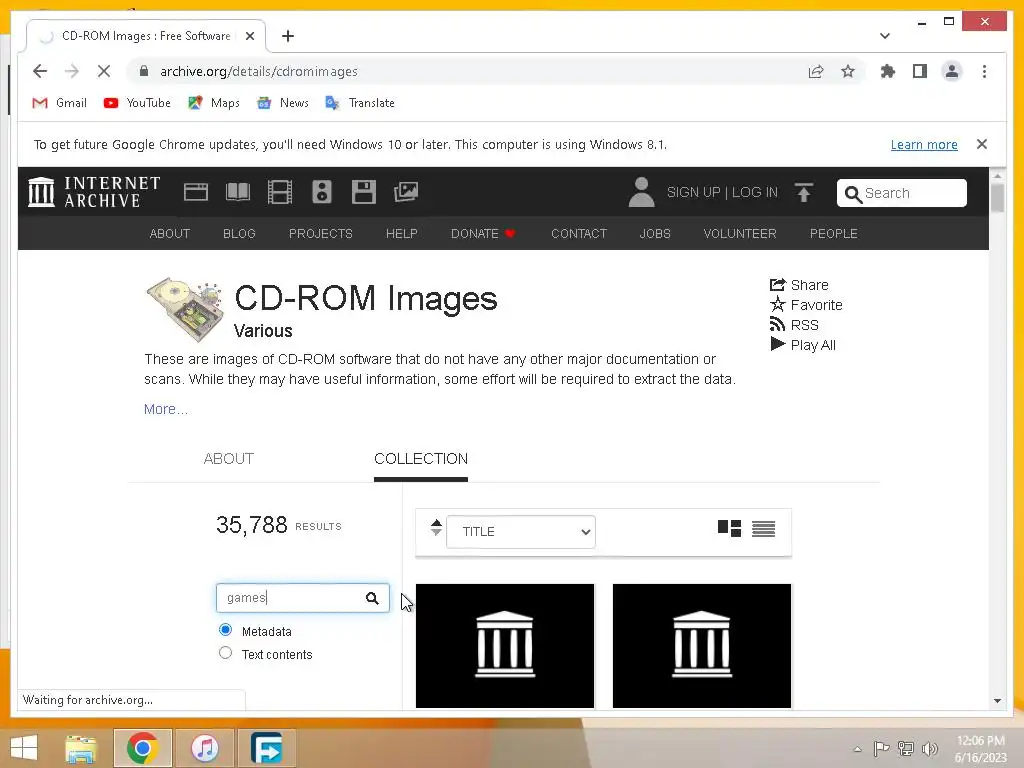
Task: Open the Software floppy disk icon
Action: click(x=364, y=192)
